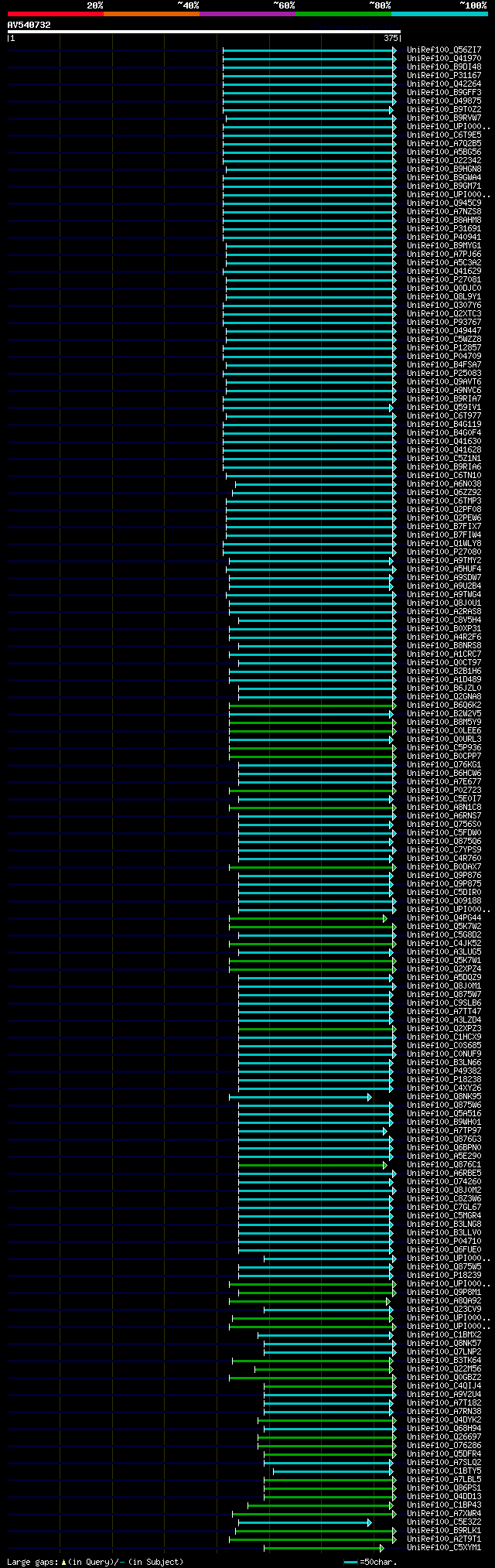Select the UniRef100_P40941 label
Screen dimensions: 495x1568
(x=444, y=237)
